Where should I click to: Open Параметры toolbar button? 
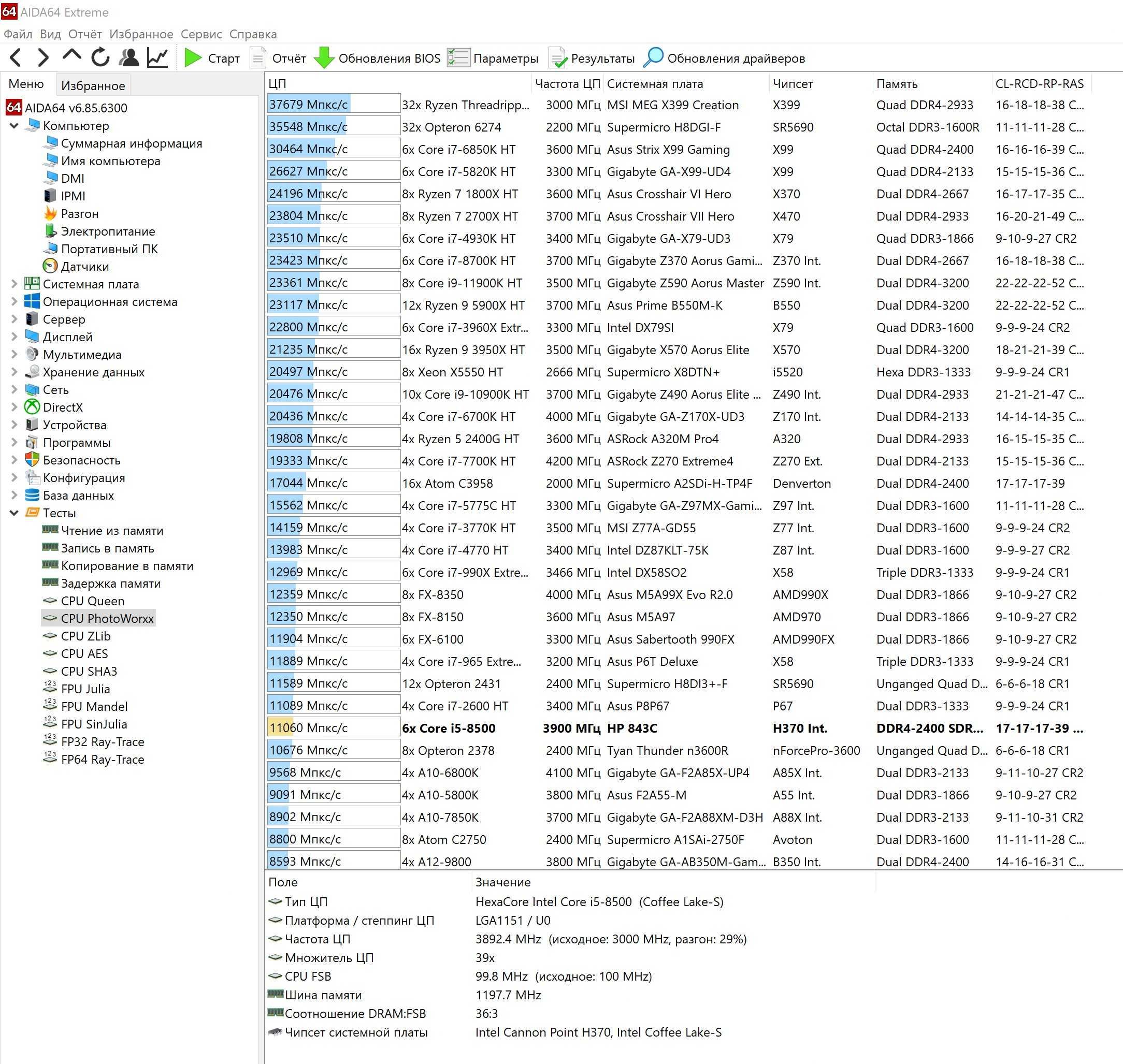pos(493,58)
